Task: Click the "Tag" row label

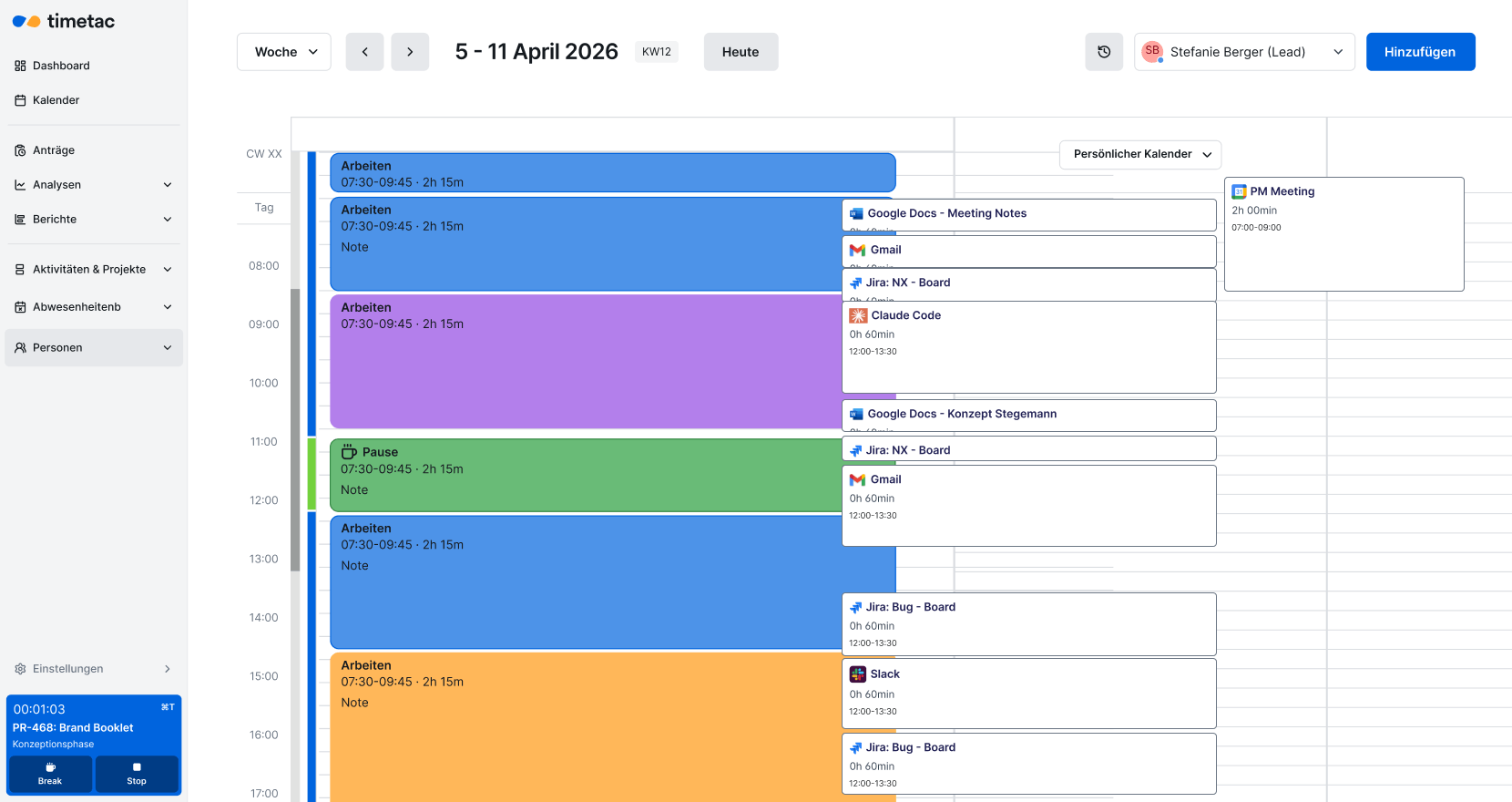Action: [x=264, y=208]
